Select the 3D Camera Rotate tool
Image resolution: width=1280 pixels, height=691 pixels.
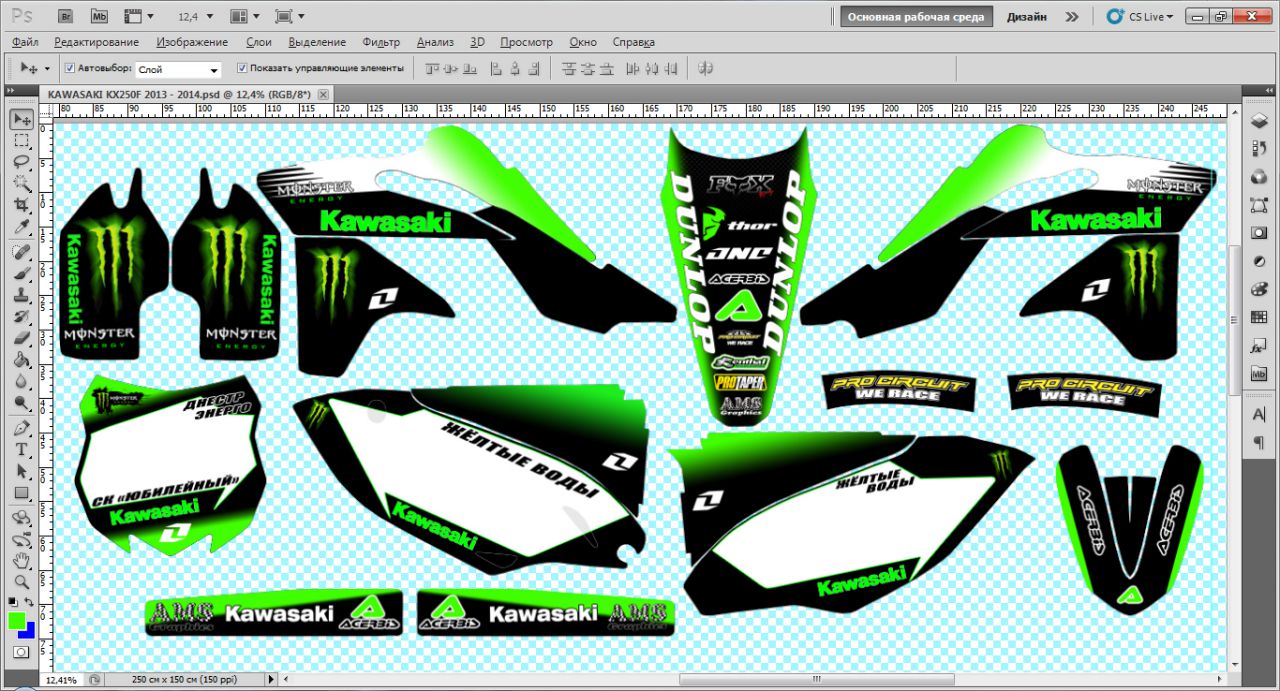[21, 540]
